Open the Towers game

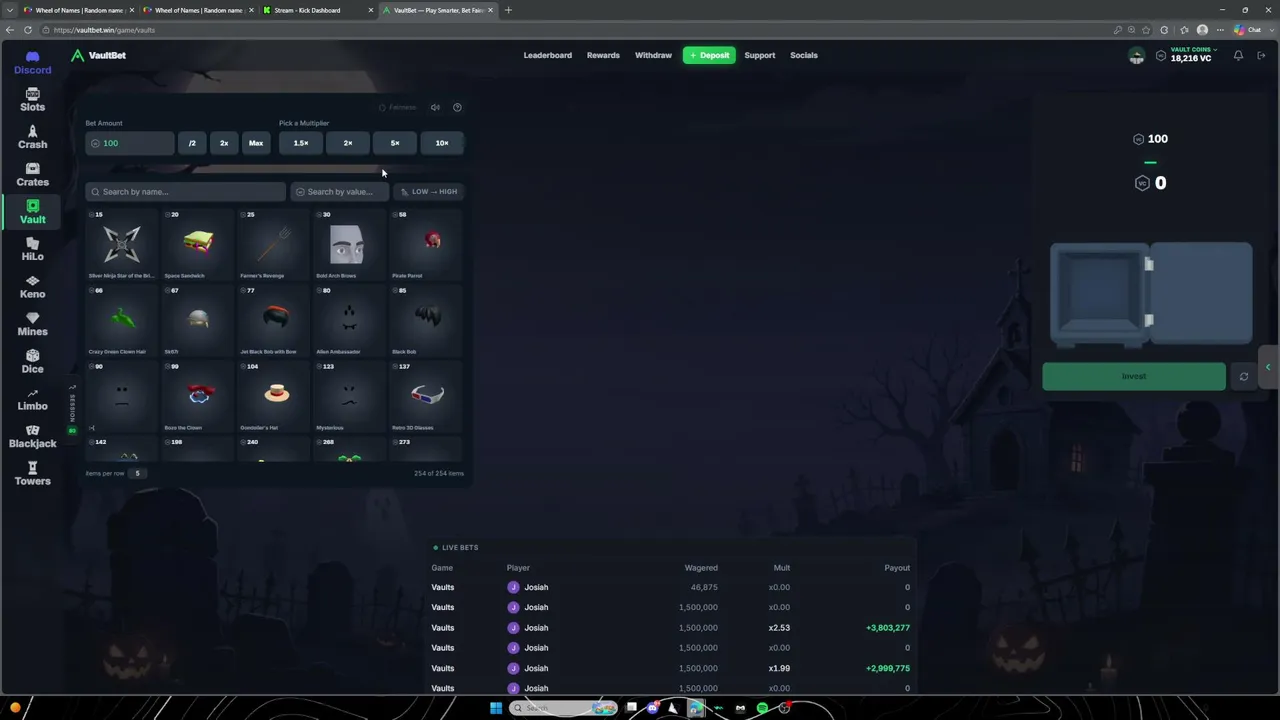[32, 473]
